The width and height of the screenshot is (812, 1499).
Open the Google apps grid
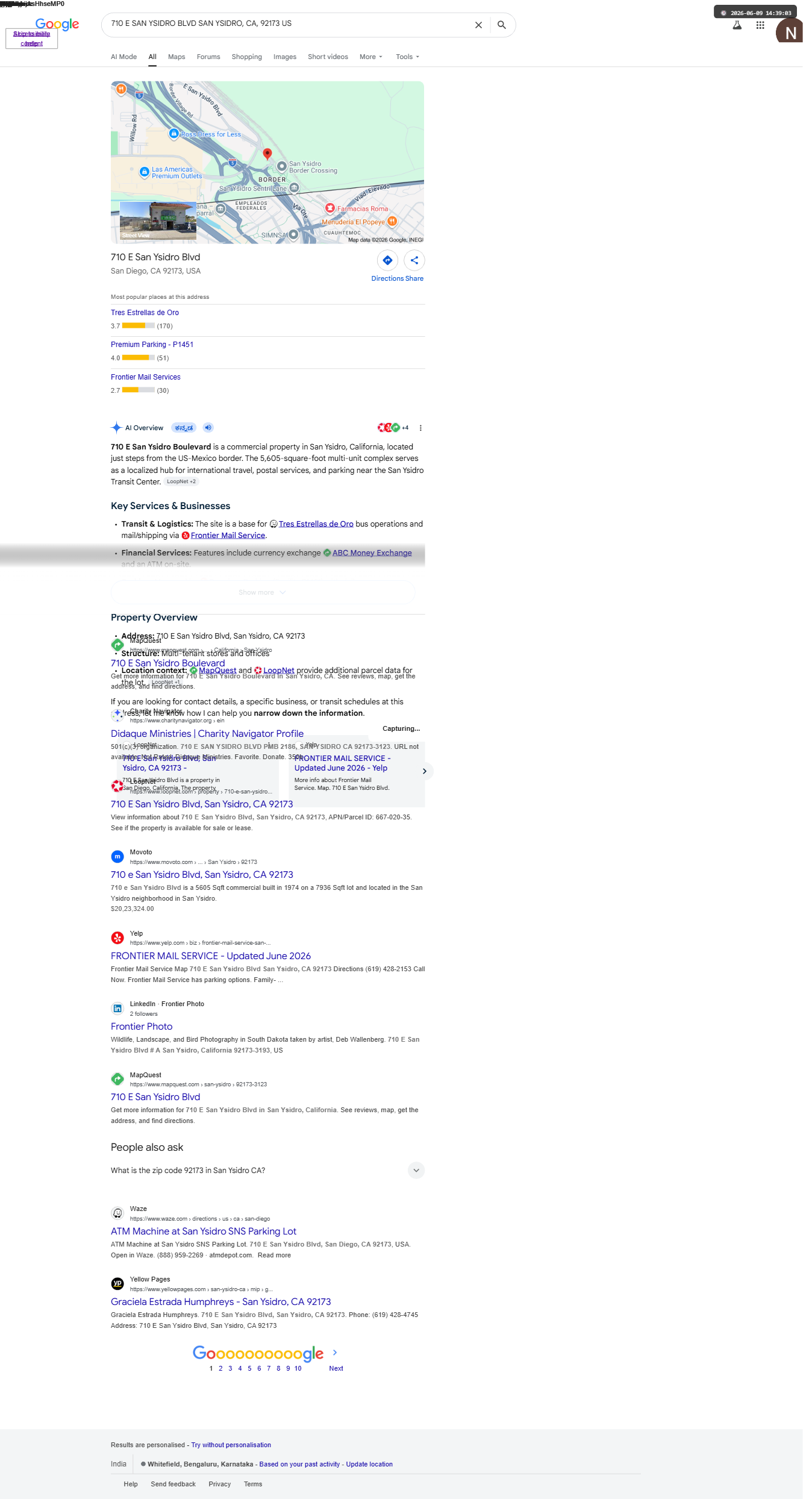tap(760, 25)
